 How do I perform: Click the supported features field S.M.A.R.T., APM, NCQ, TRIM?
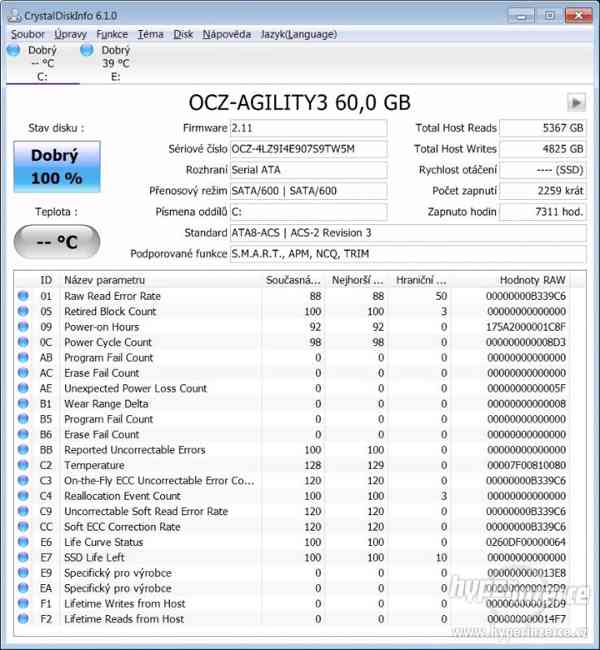pyautogui.click(x=408, y=254)
